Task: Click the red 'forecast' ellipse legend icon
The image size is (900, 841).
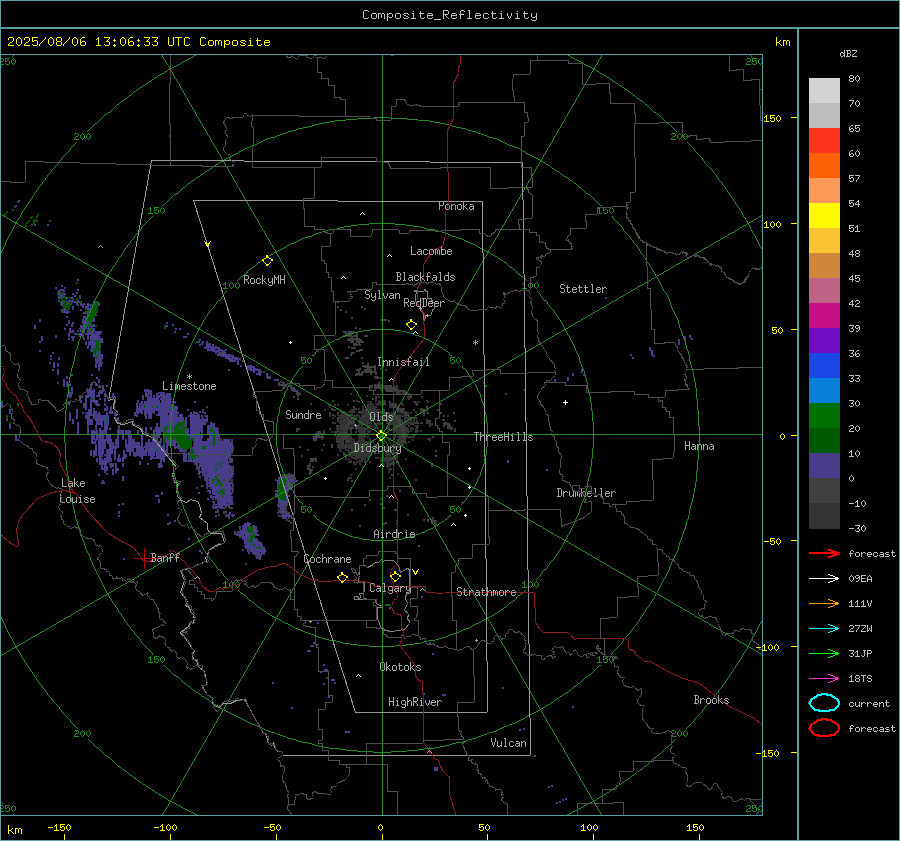Action: point(824,728)
